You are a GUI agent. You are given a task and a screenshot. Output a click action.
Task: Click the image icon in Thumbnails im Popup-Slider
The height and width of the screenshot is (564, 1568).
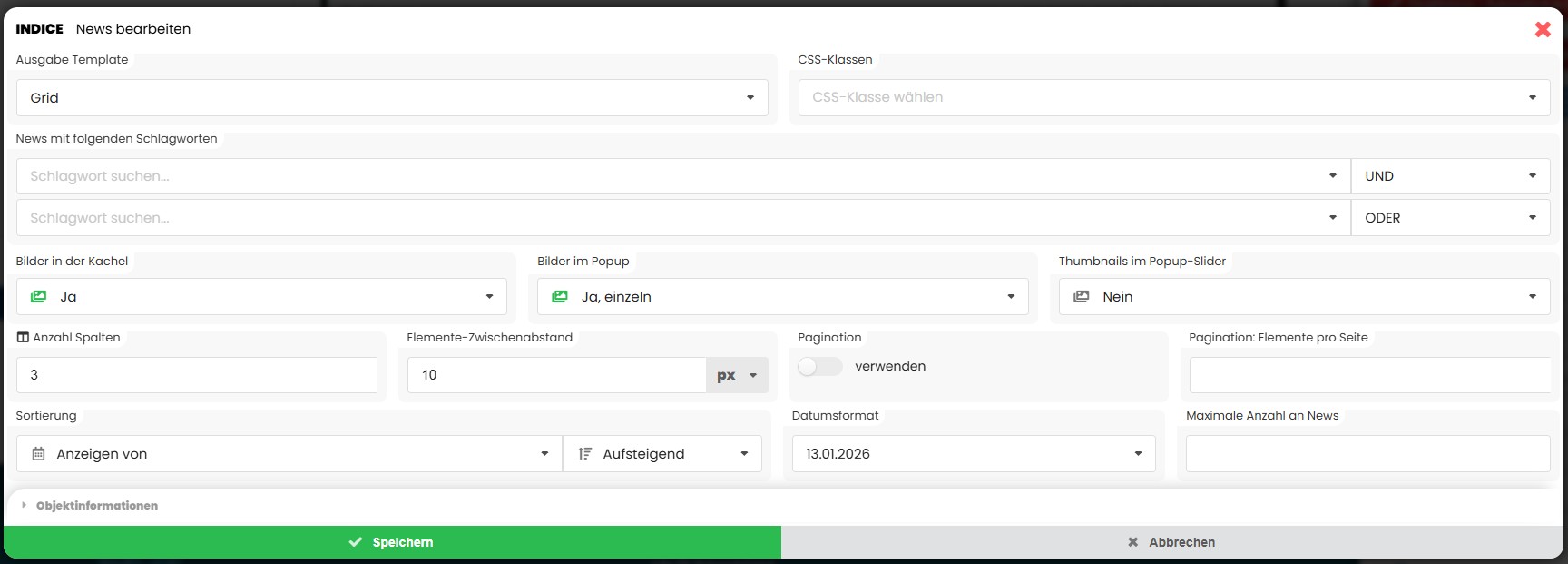(x=1081, y=297)
